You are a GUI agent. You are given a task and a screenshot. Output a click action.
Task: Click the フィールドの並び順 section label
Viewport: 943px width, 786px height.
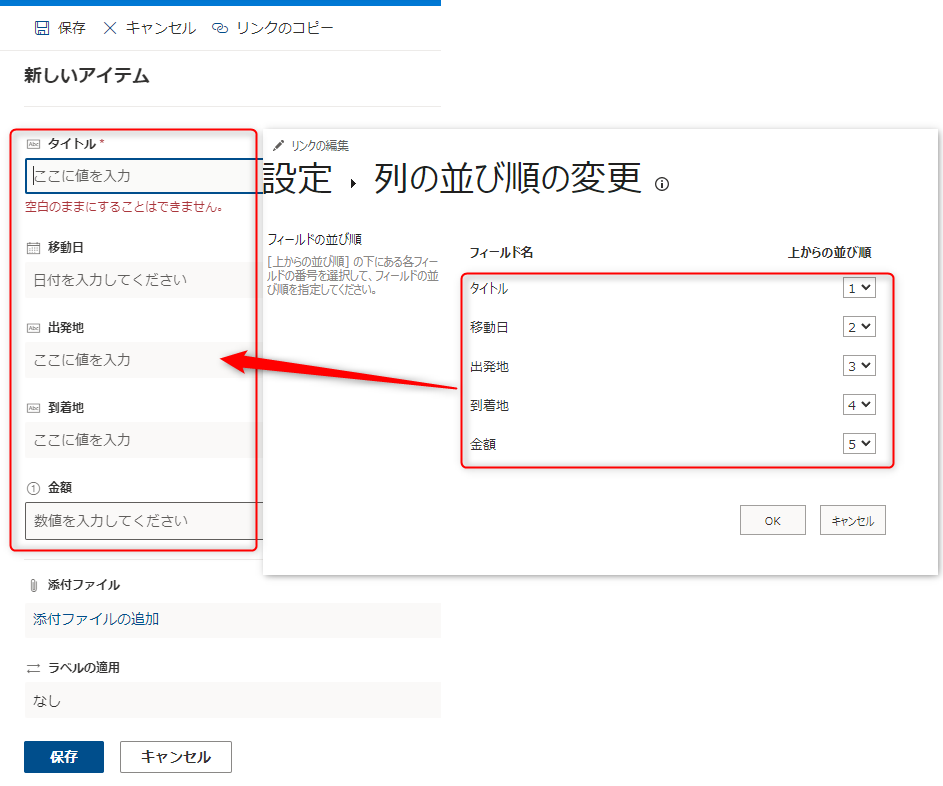pyautogui.click(x=315, y=239)
